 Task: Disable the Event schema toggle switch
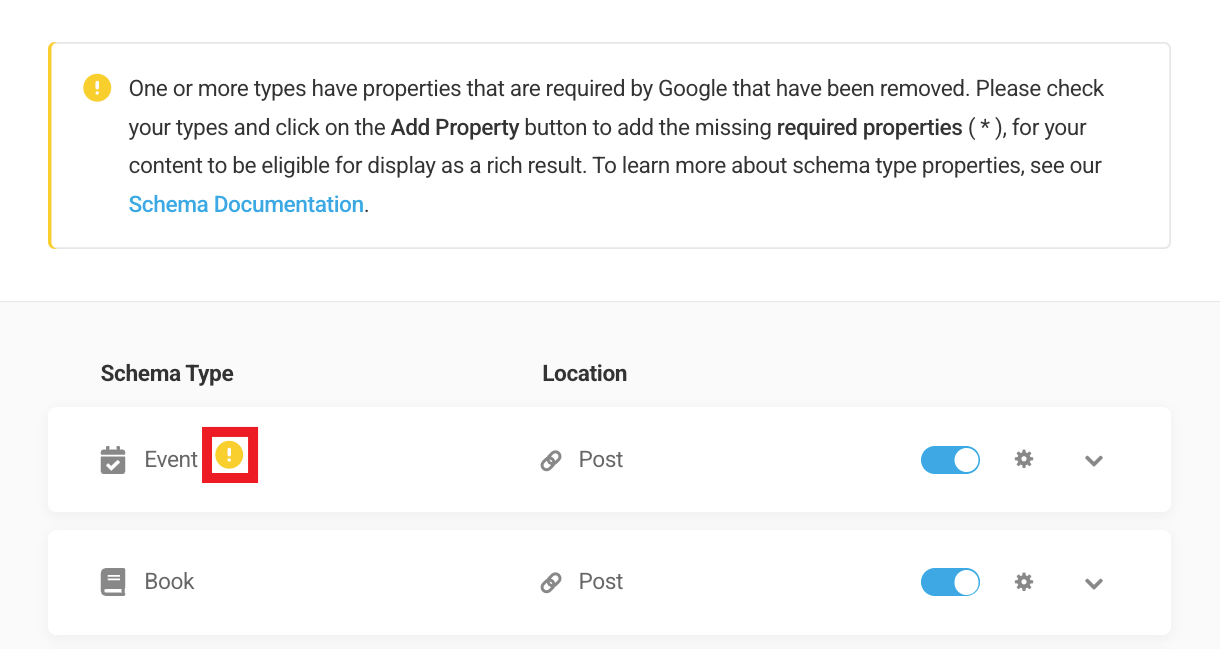coord(950,459)
